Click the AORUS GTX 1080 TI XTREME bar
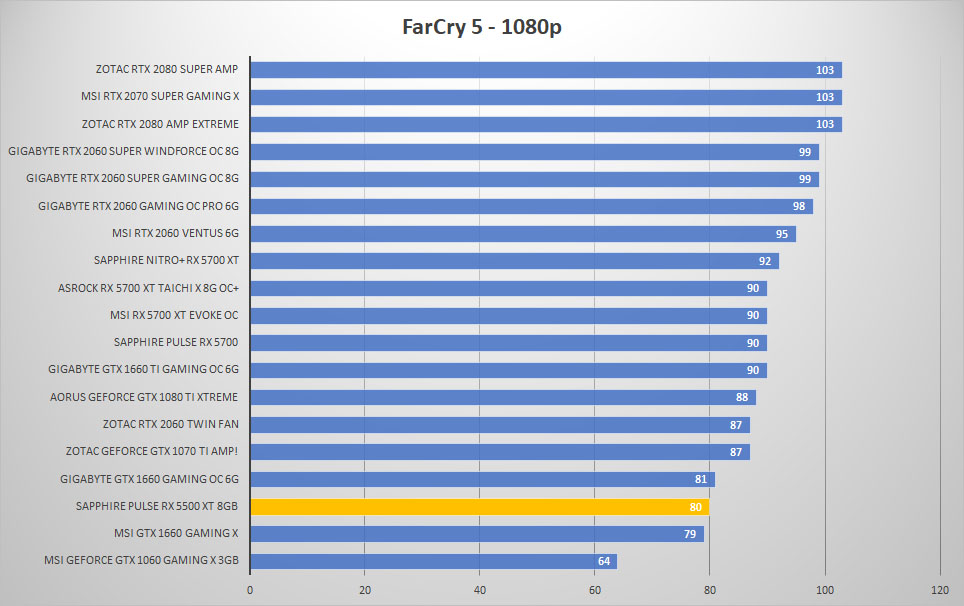This screenshot has height=606, width=964. click(x=503, y=398)
